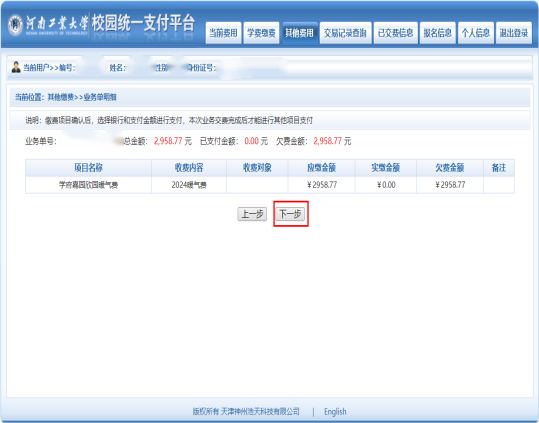Open the 当前费用 tab
The width and height of the screenshot is (539, 423).
pos(223,33)
